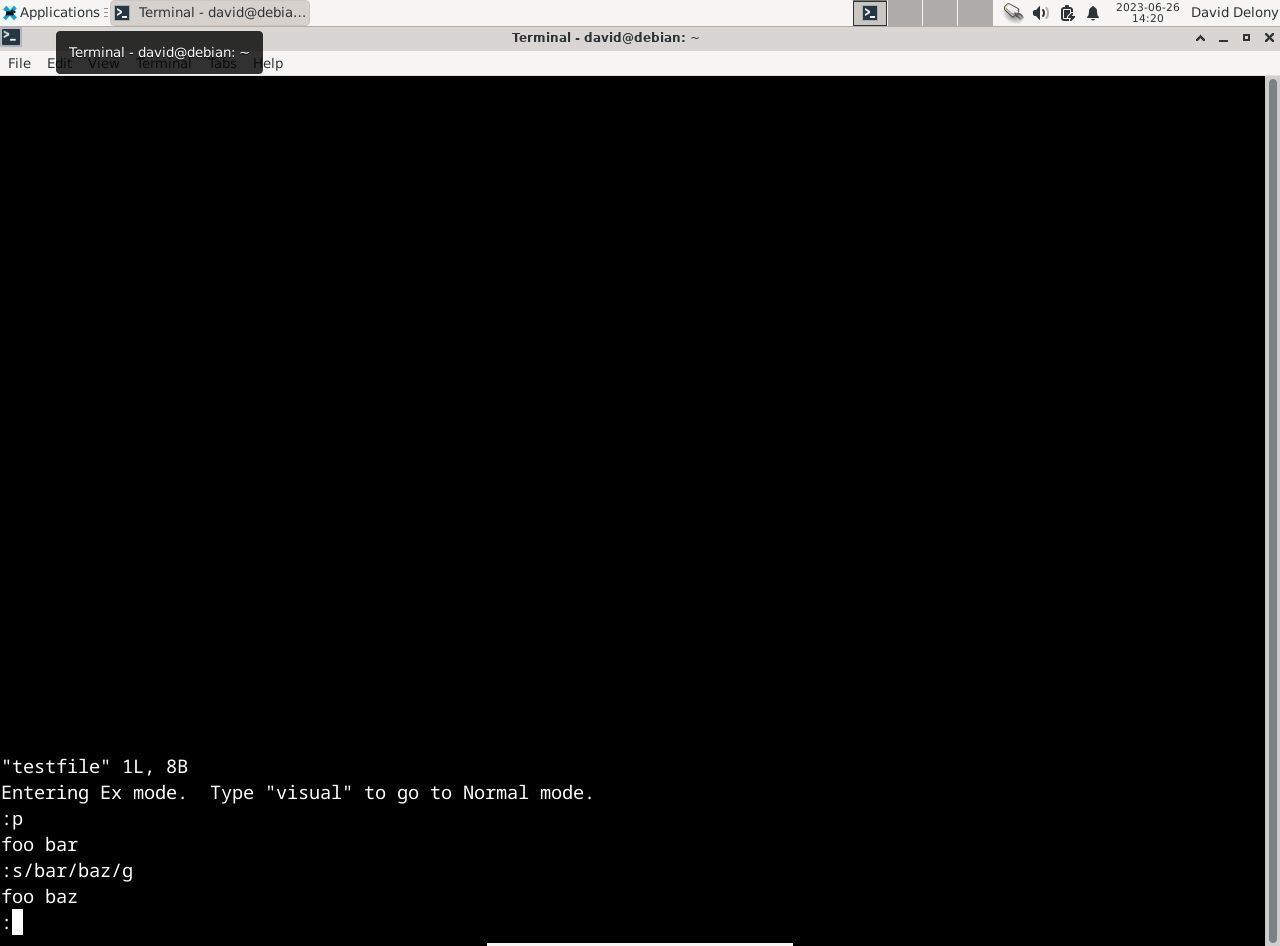Click the Ex prompt cursor on the last line

point(17,922)
